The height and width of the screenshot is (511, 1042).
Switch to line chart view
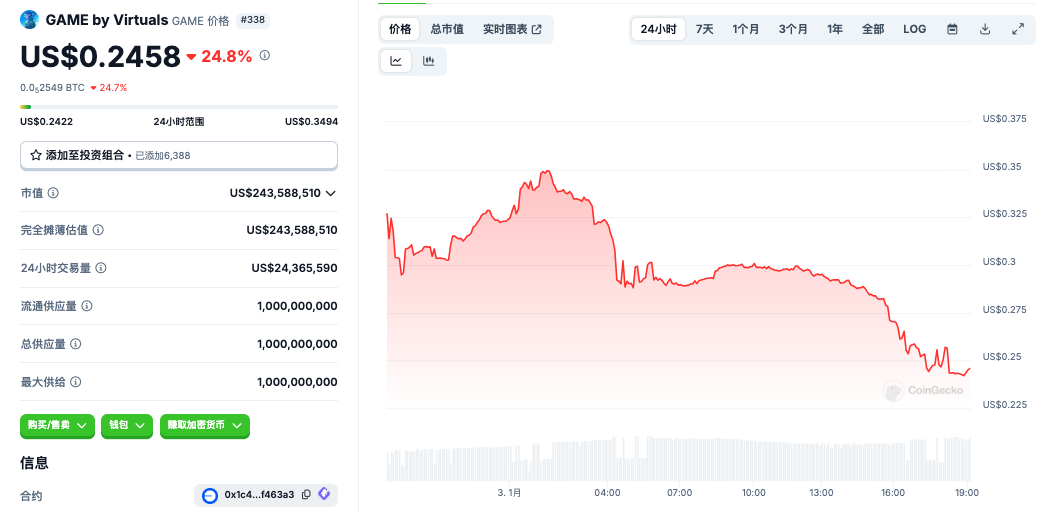[x=396, y=61]
